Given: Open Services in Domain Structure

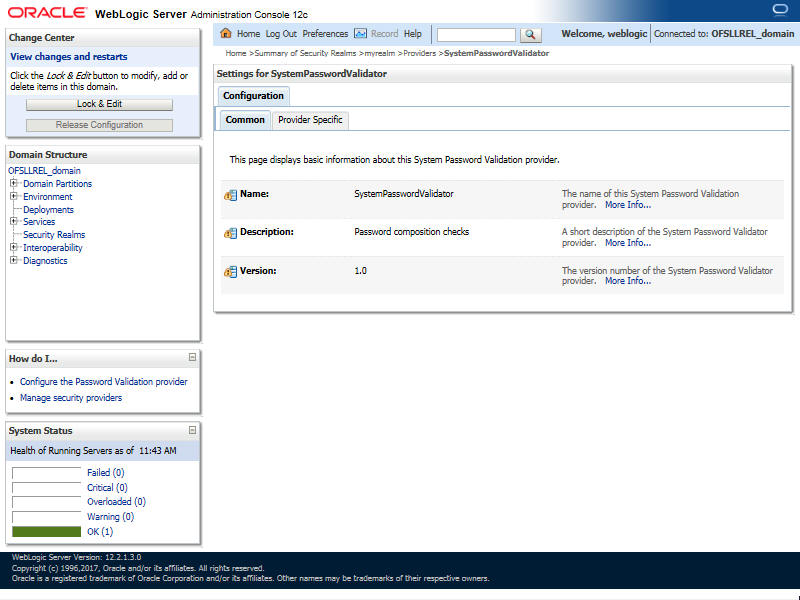Looking at the screenshot, I should [x=39, y=221].
